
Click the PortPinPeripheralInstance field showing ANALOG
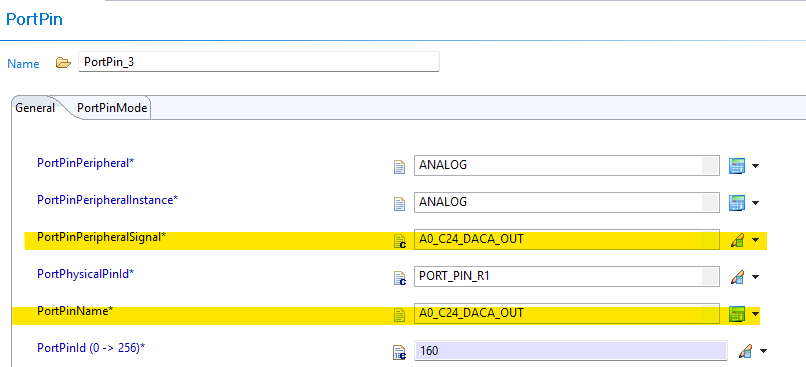566,202
